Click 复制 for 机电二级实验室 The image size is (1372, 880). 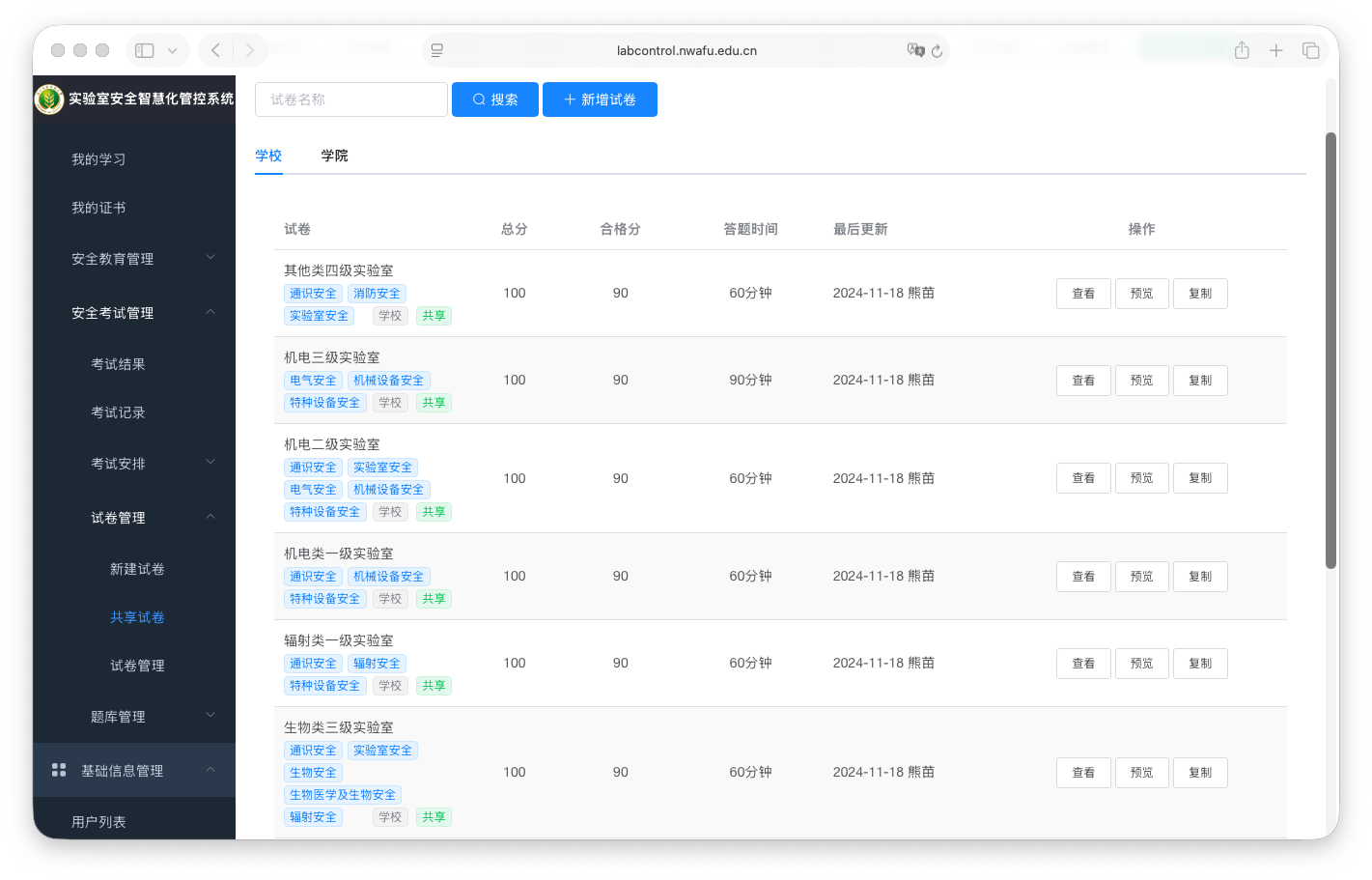pyautogui.click(x=1200, y=478)
